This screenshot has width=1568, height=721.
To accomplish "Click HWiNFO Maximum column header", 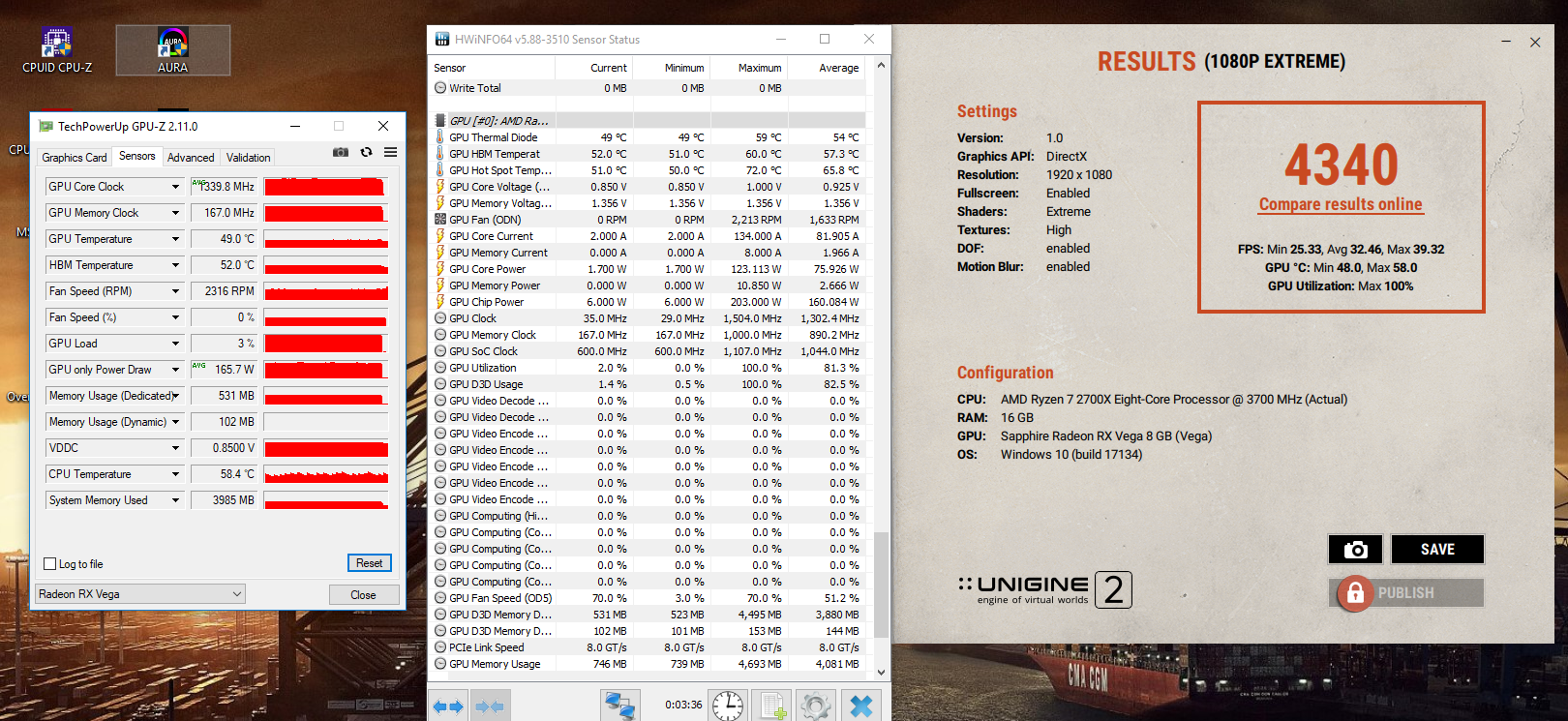I will pos(748,68).
